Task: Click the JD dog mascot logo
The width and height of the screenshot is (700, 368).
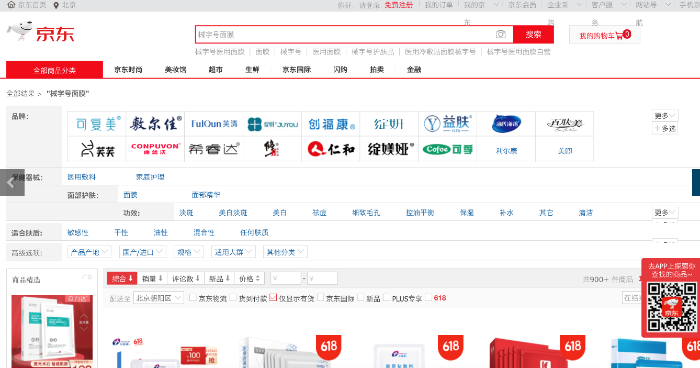Action: click(x=20, y=30)
